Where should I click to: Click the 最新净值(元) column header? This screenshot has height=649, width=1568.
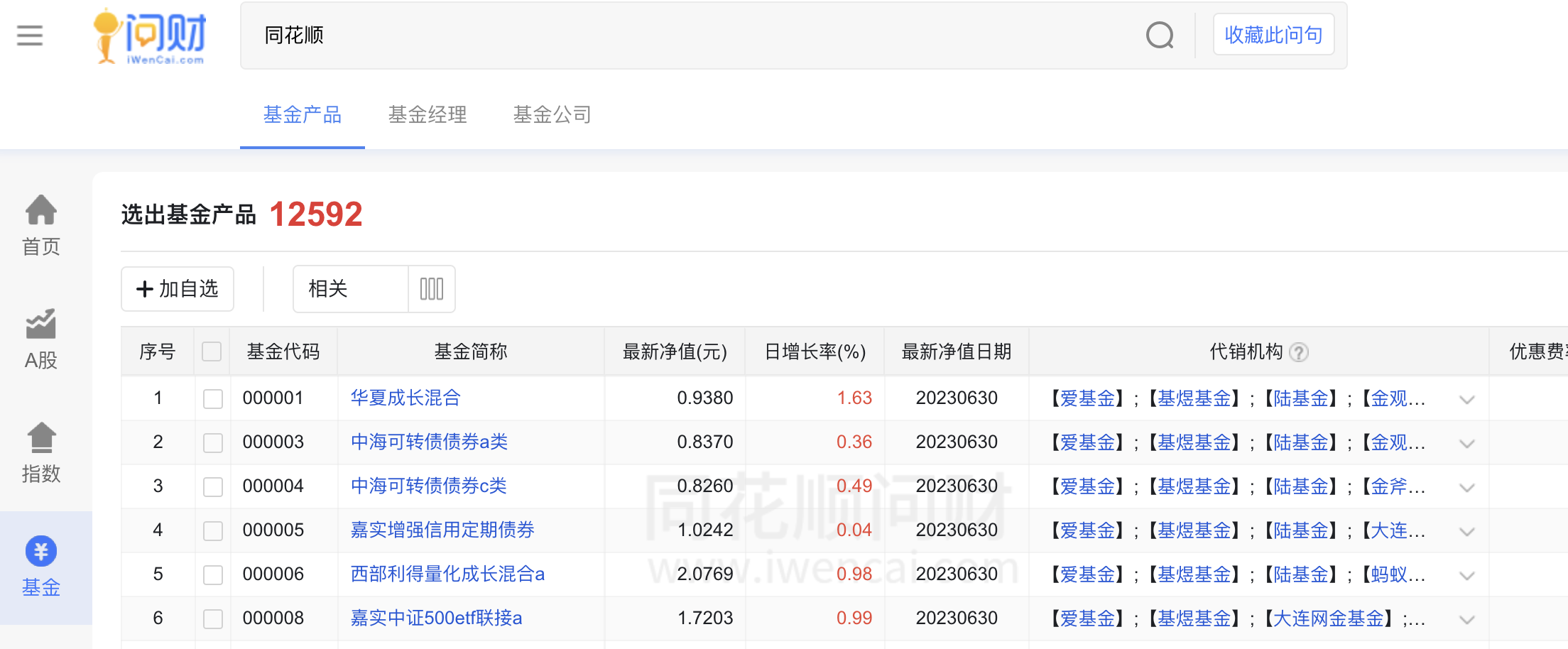(x=675, y=351)
